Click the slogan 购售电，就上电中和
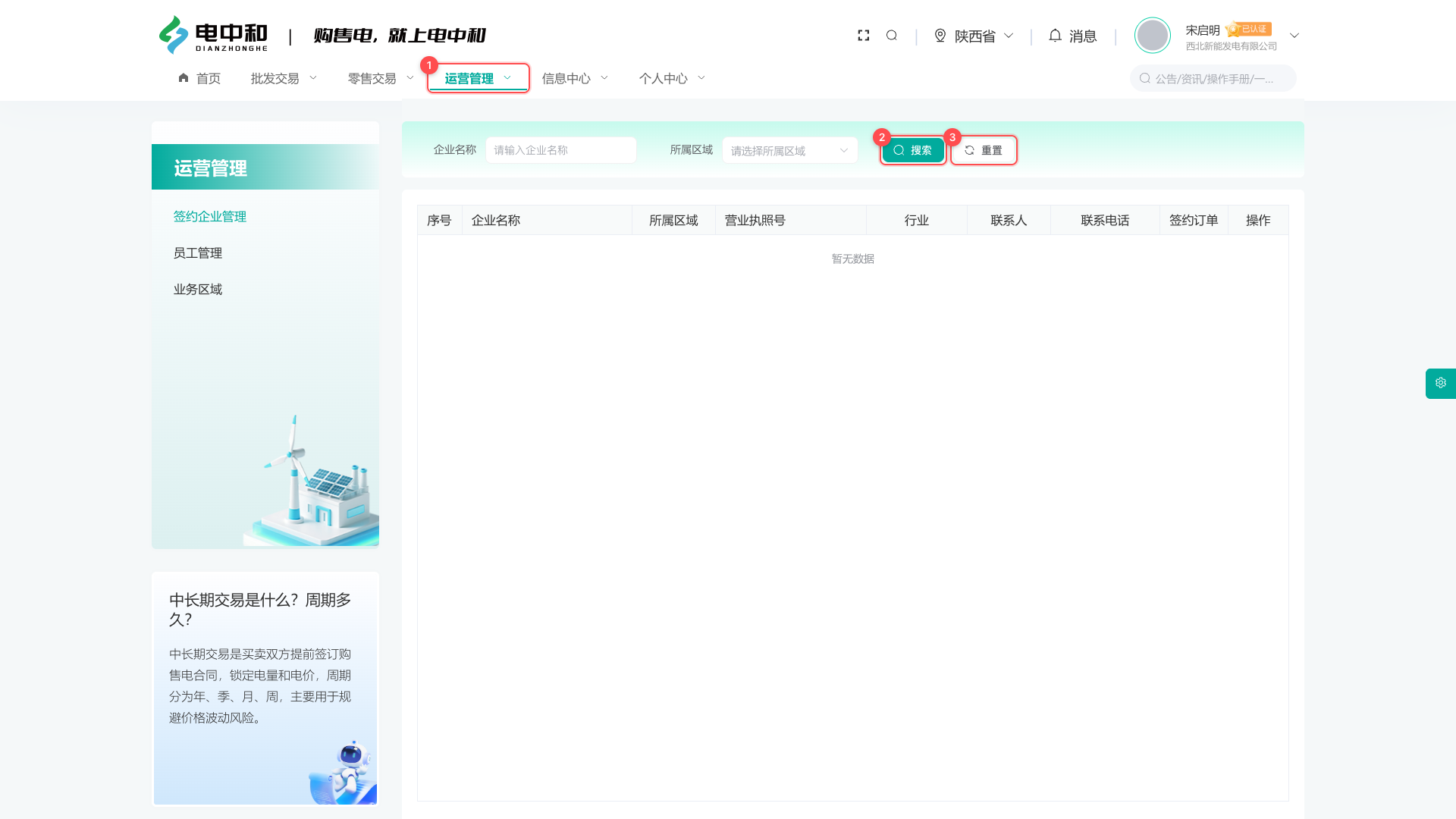The height and width of the screenshot is (819, 1456). point(400,36)
